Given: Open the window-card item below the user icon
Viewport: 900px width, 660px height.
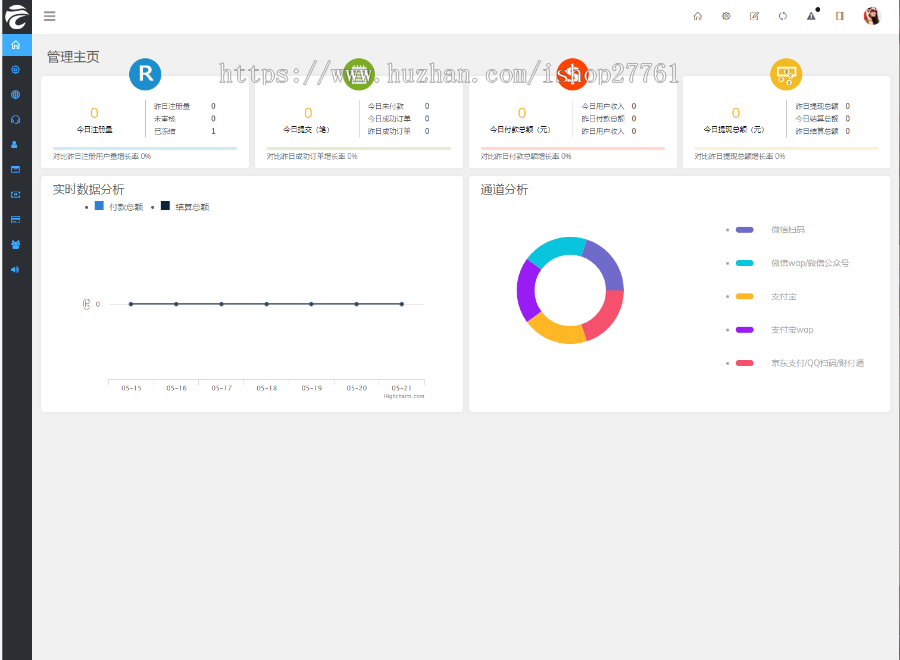Looking at the screenshot, I should tap(15, 169).
